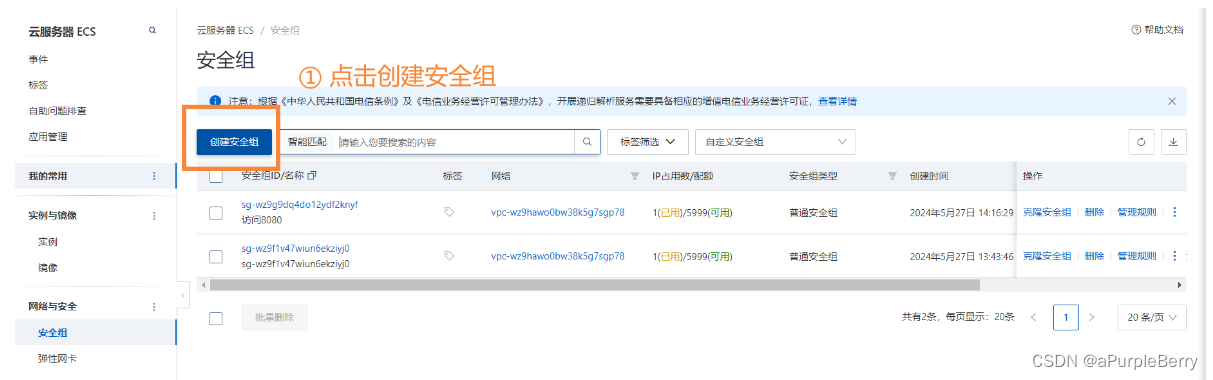Image resolution: width=1213 pixels, height=380 pixels.
Task: Click the sidebar search magnifier icon
Action: pos(152,31)
